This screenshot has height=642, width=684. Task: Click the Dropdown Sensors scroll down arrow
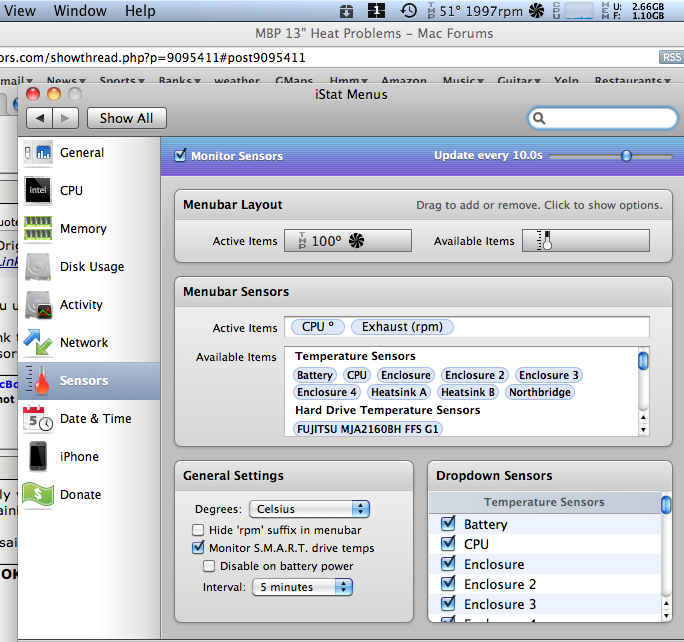(x=666, y=616)
